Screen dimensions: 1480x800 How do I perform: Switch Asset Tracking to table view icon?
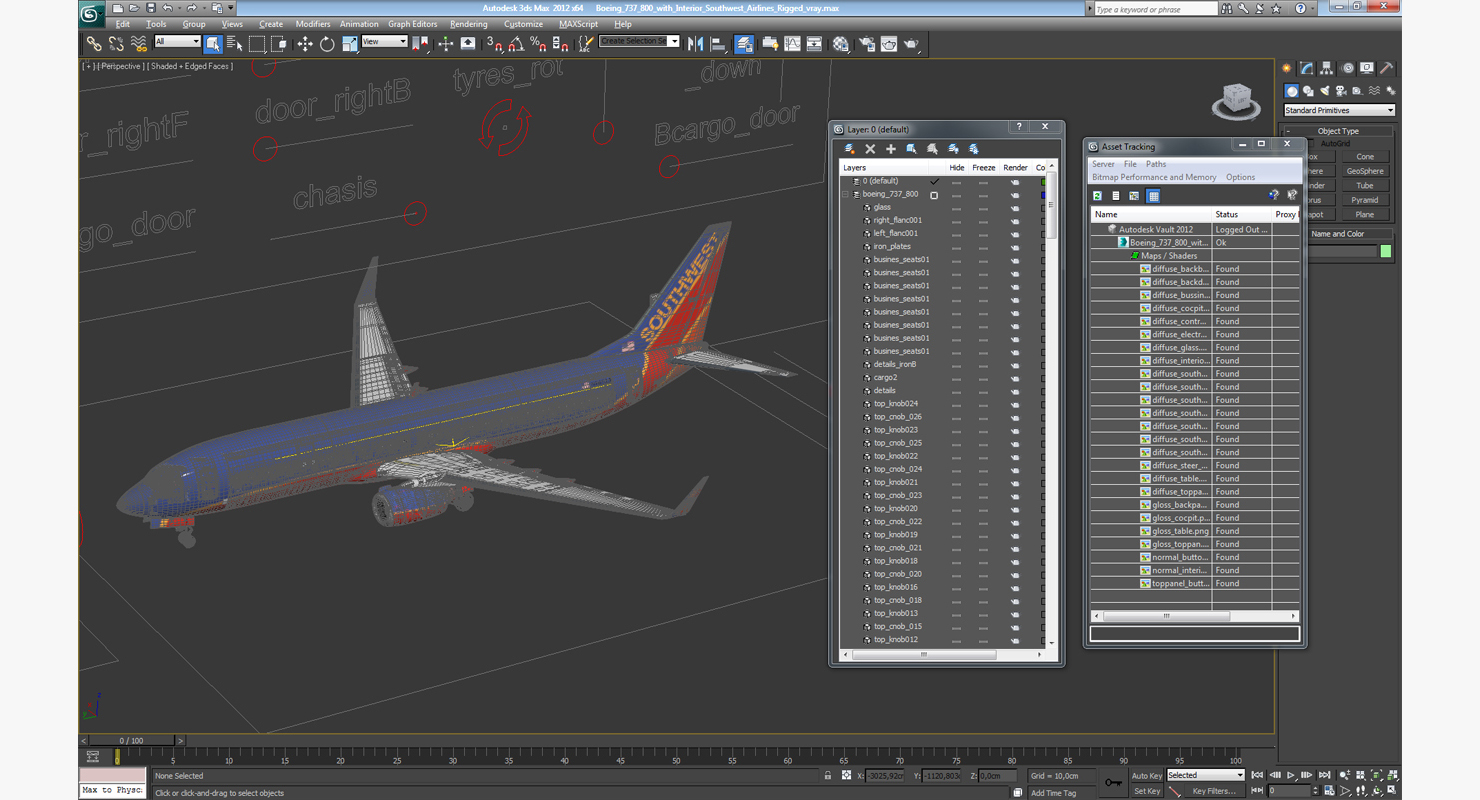(1153, 196)
